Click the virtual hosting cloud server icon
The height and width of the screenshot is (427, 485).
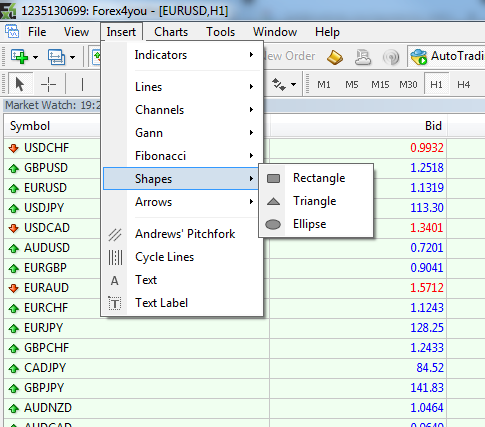click(363, 57)
